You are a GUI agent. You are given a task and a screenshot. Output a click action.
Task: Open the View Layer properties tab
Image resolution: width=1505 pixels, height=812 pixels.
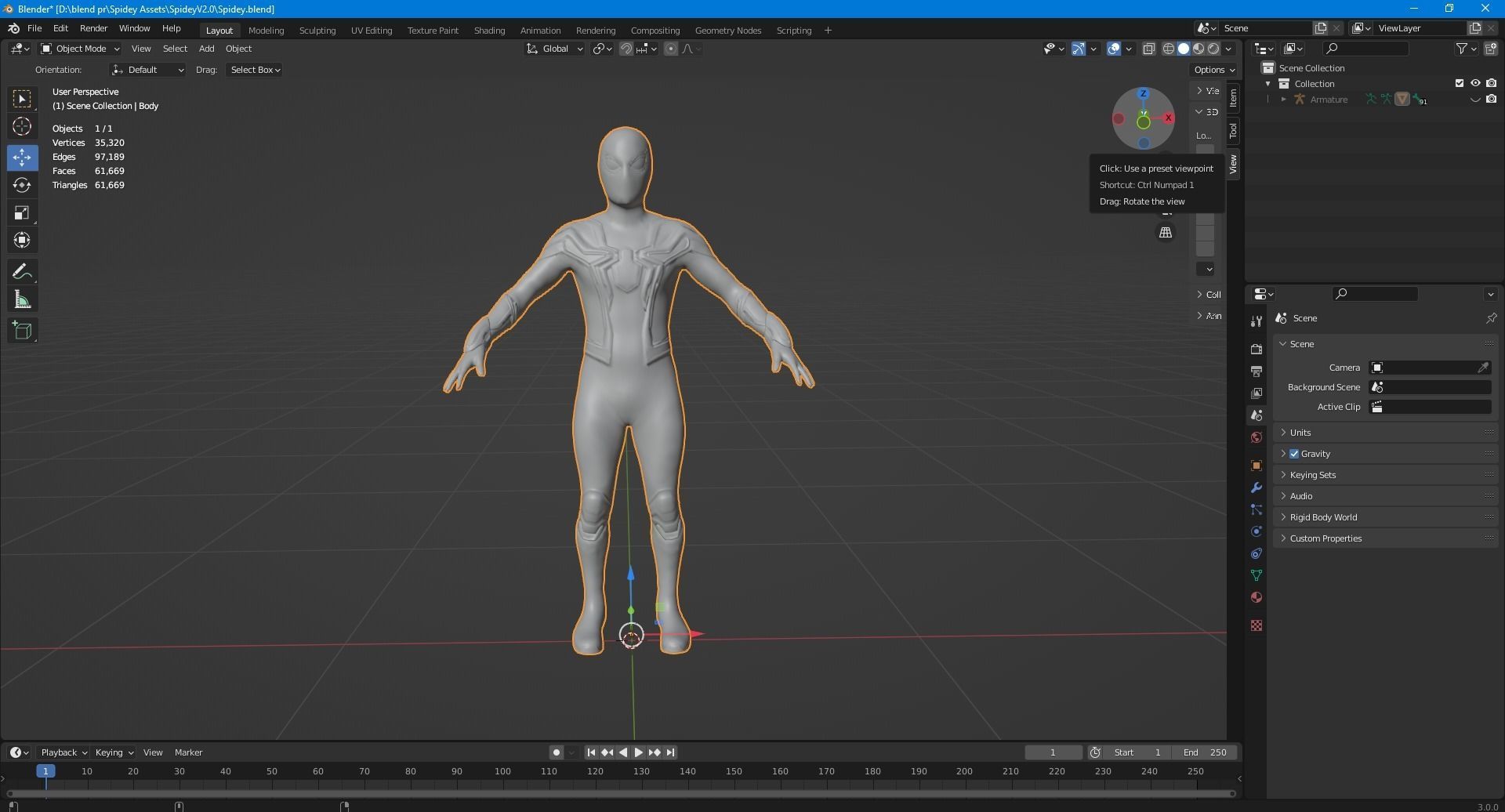point(1257,393)
